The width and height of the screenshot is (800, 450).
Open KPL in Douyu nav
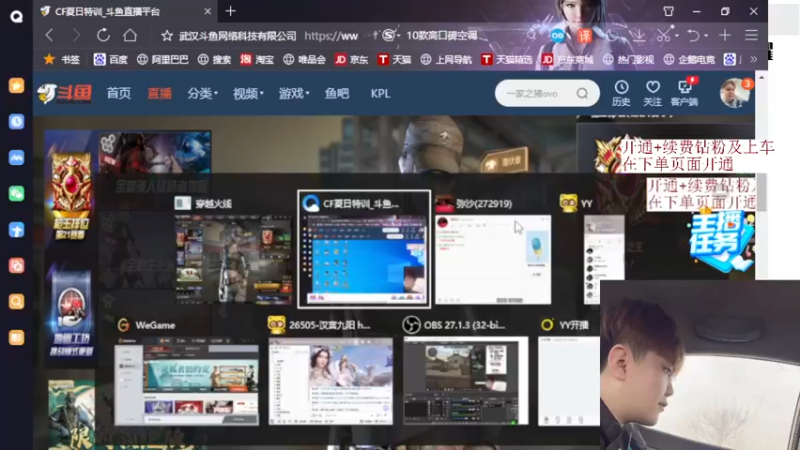coord(380,93)
